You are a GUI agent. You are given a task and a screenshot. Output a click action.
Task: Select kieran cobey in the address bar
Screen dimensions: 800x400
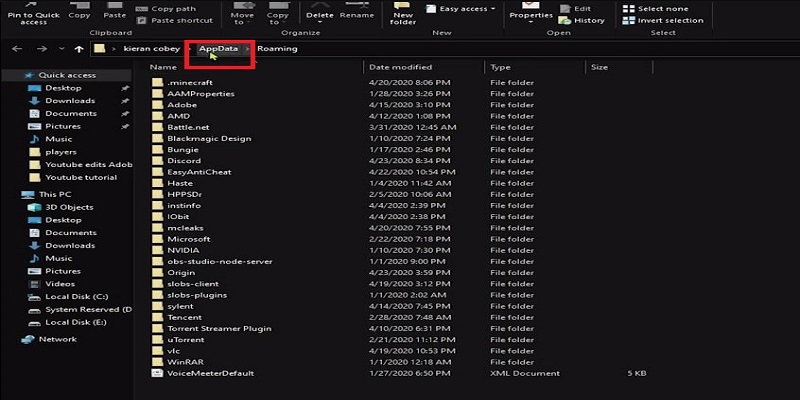(x=152, y=49)
